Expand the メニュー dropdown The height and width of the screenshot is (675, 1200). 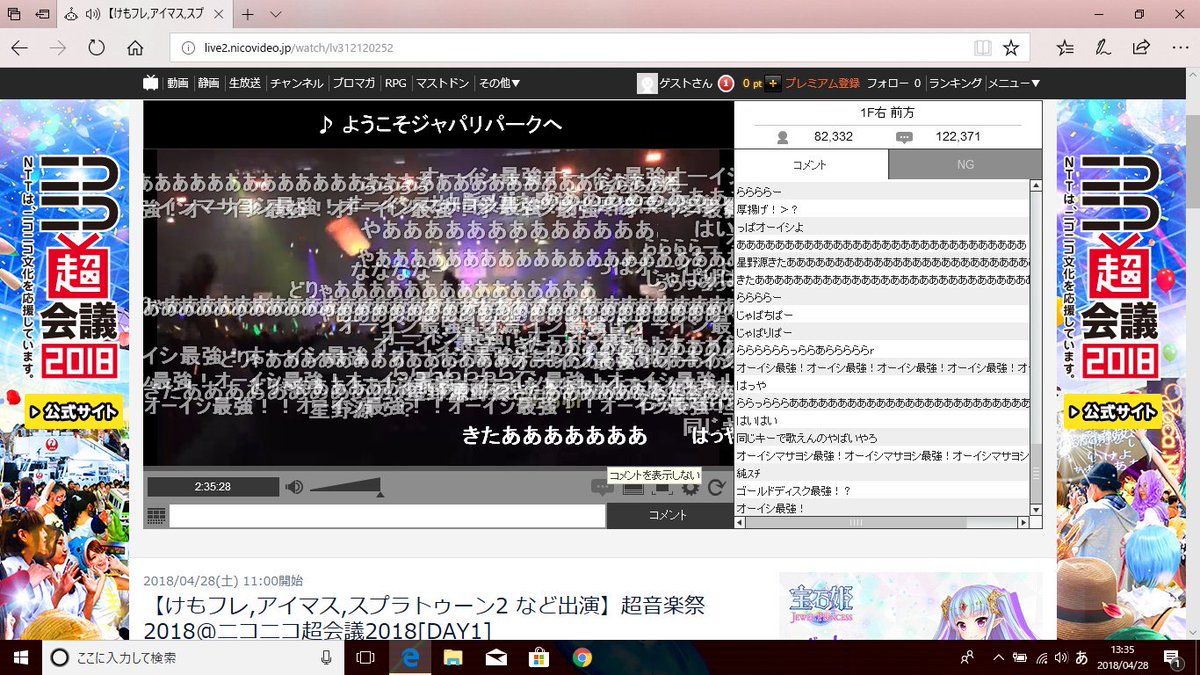point(1015,84)
